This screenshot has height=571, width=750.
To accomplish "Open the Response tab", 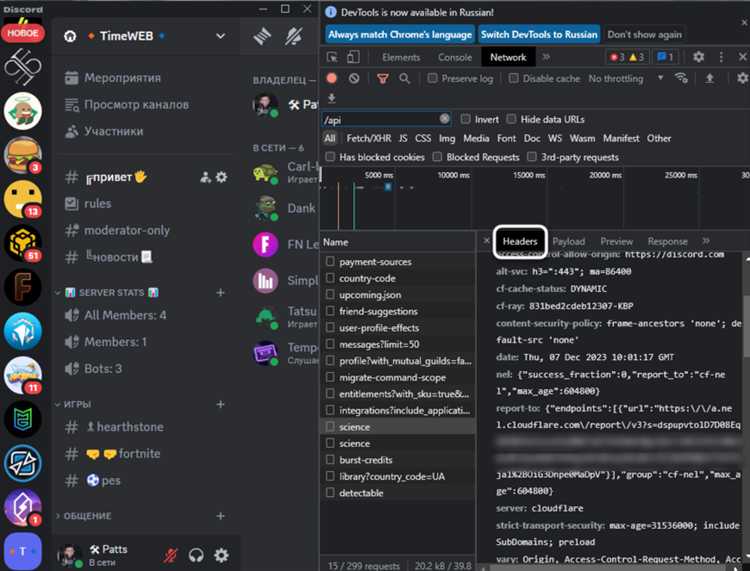I will [667, 242].
